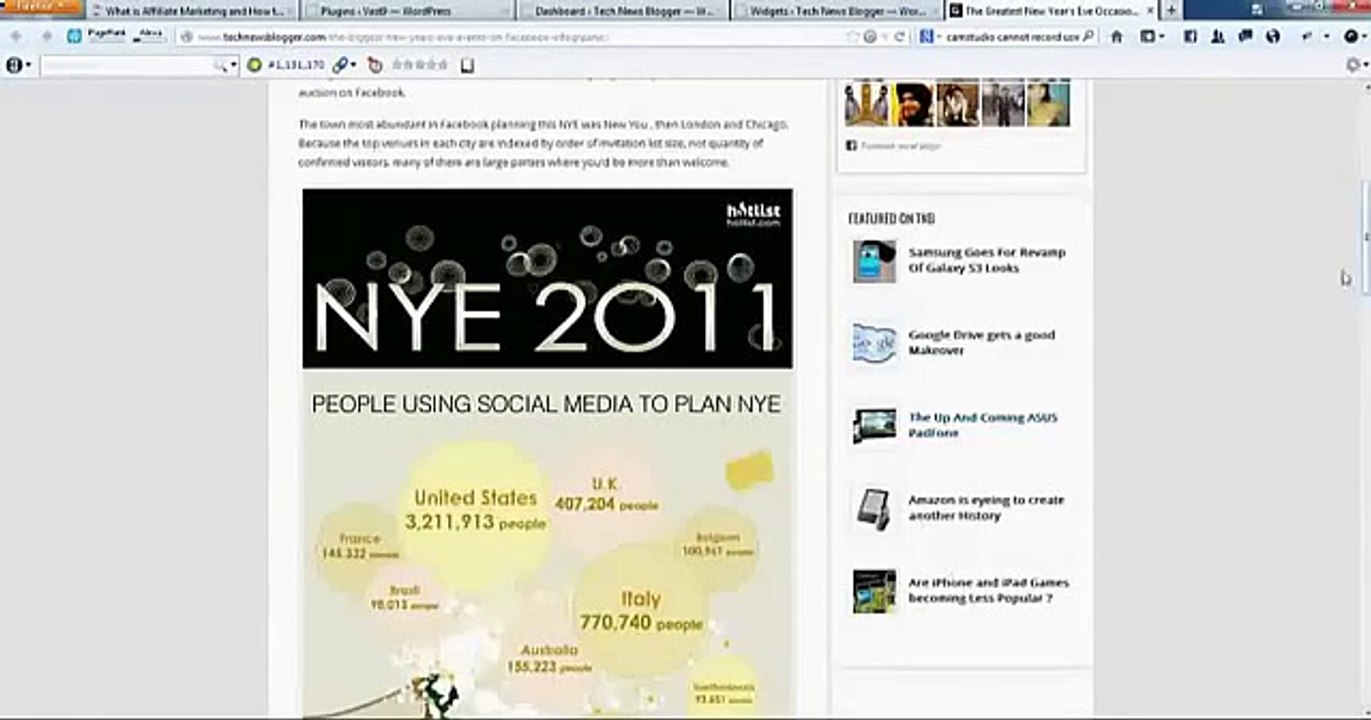Click the chat messages toolbar icon
1371x720 pixels.
(x=1245, y=37)
